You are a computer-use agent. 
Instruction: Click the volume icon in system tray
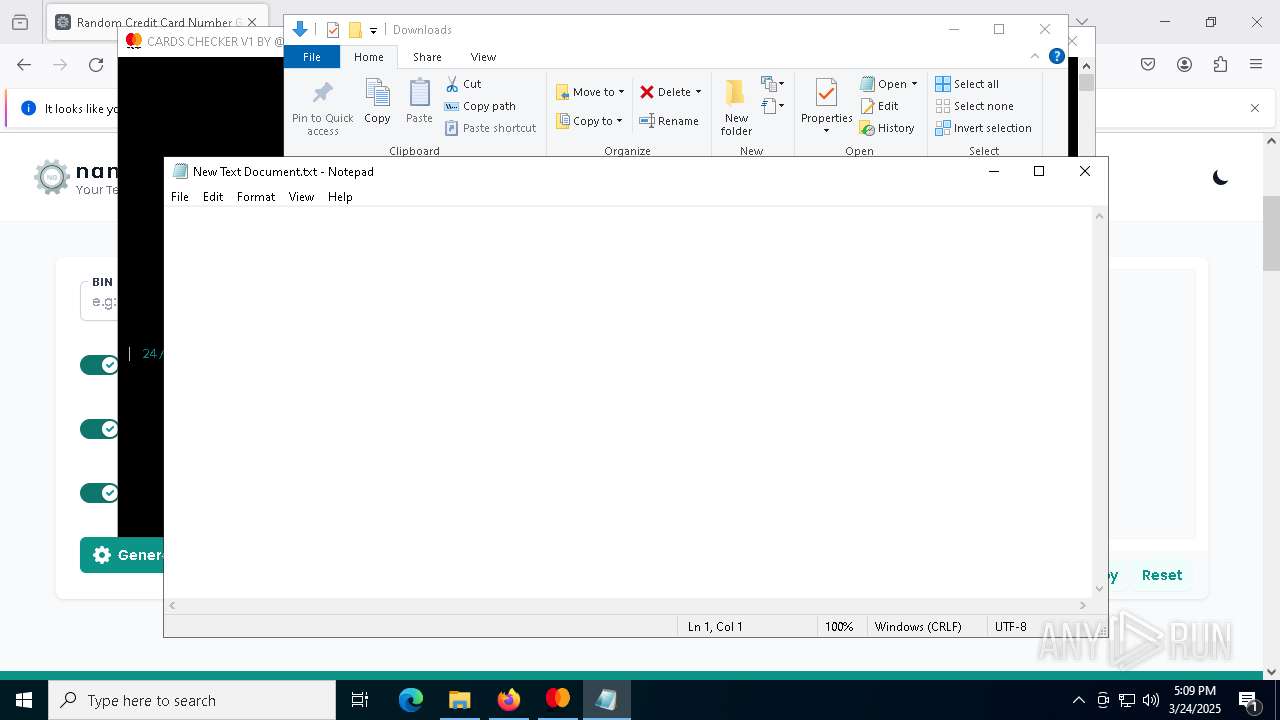click(1150, 700)
